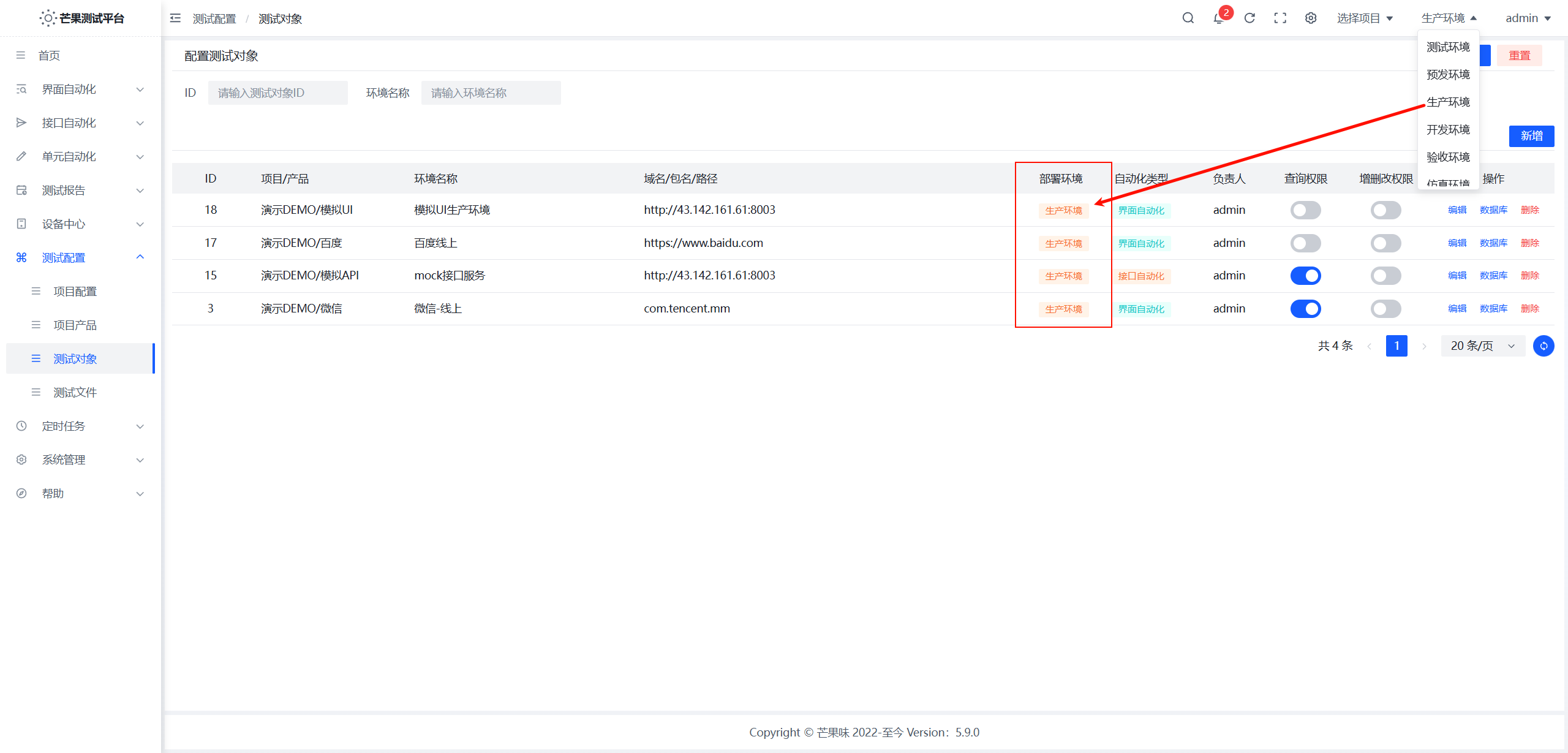Open the settings gear icon in header
Screen dimensions: 1568x753
[1311, 18]
